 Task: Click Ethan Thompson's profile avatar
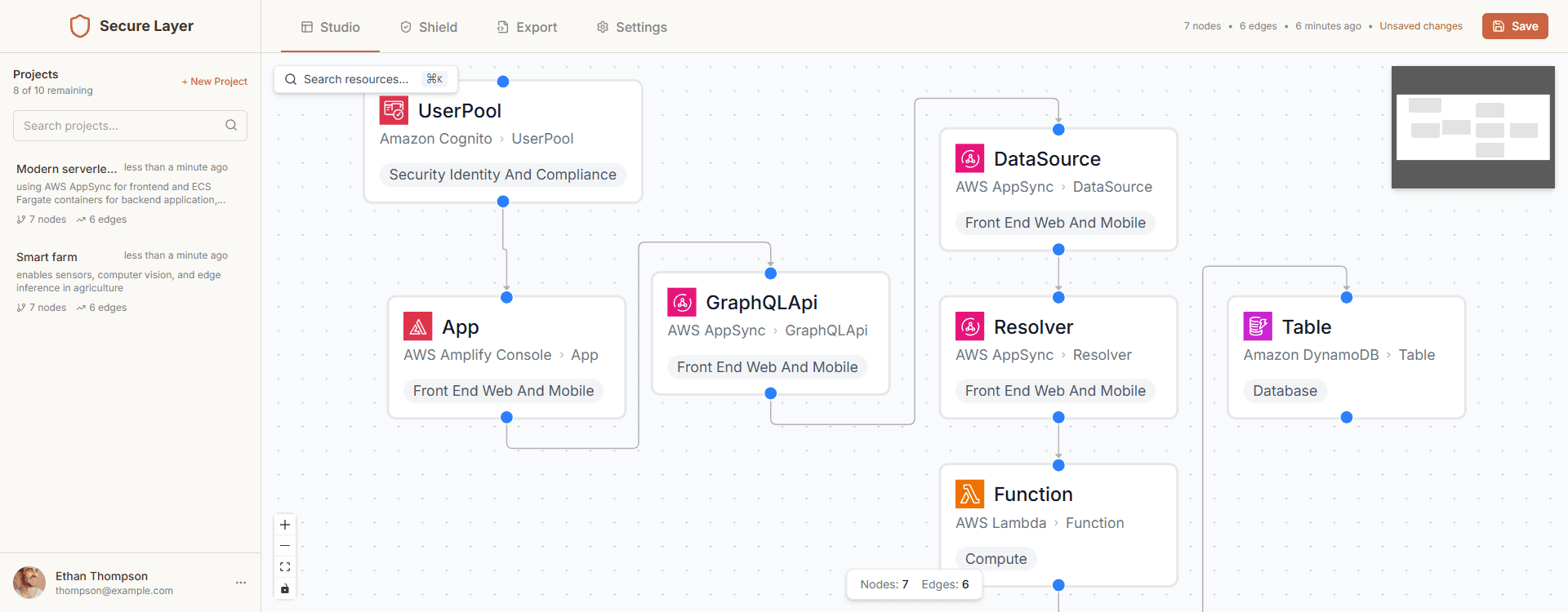(29, 583)
